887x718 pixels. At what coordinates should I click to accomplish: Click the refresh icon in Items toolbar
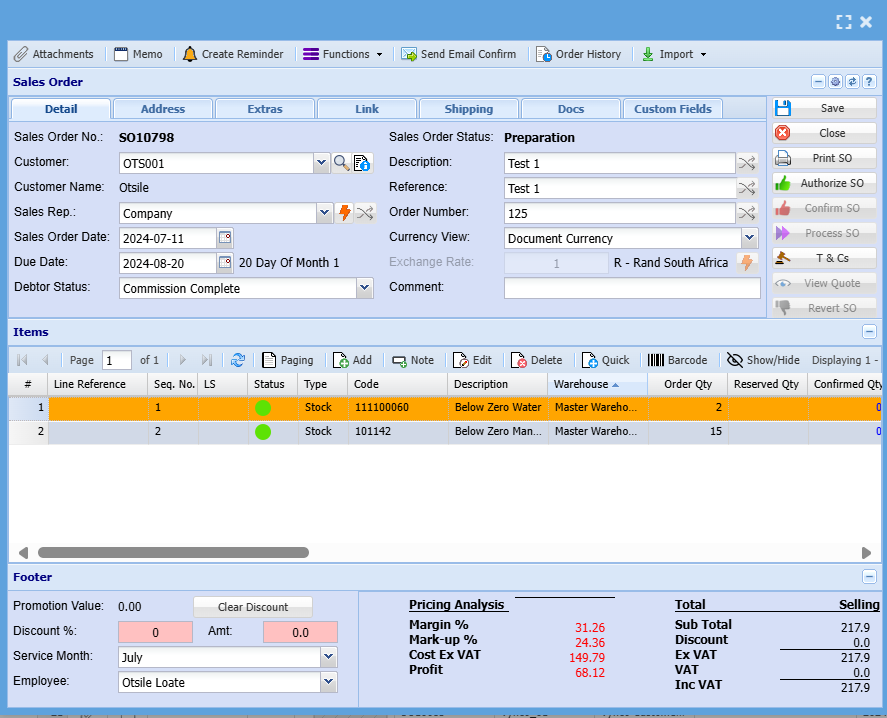click(x=238, y=360)
